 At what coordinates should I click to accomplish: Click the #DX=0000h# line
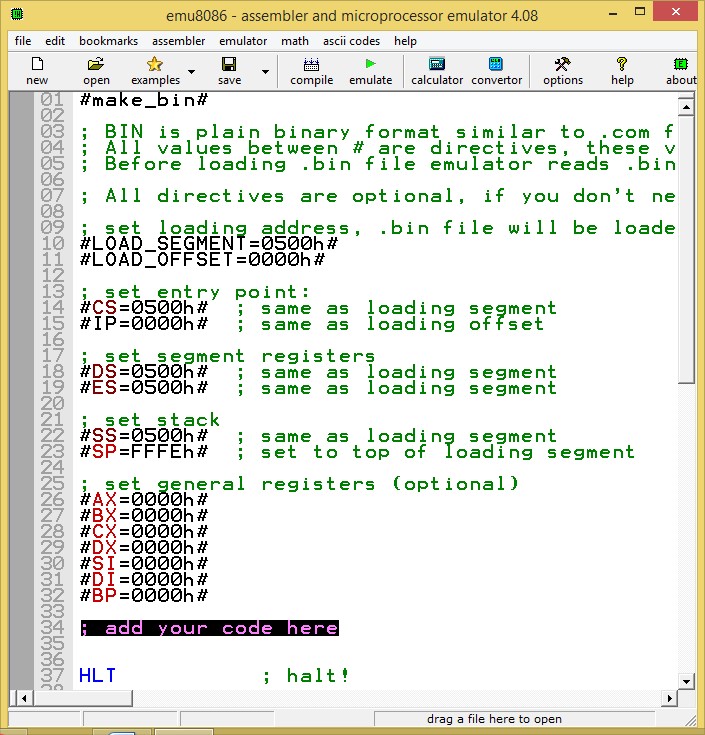click(143, 548)
